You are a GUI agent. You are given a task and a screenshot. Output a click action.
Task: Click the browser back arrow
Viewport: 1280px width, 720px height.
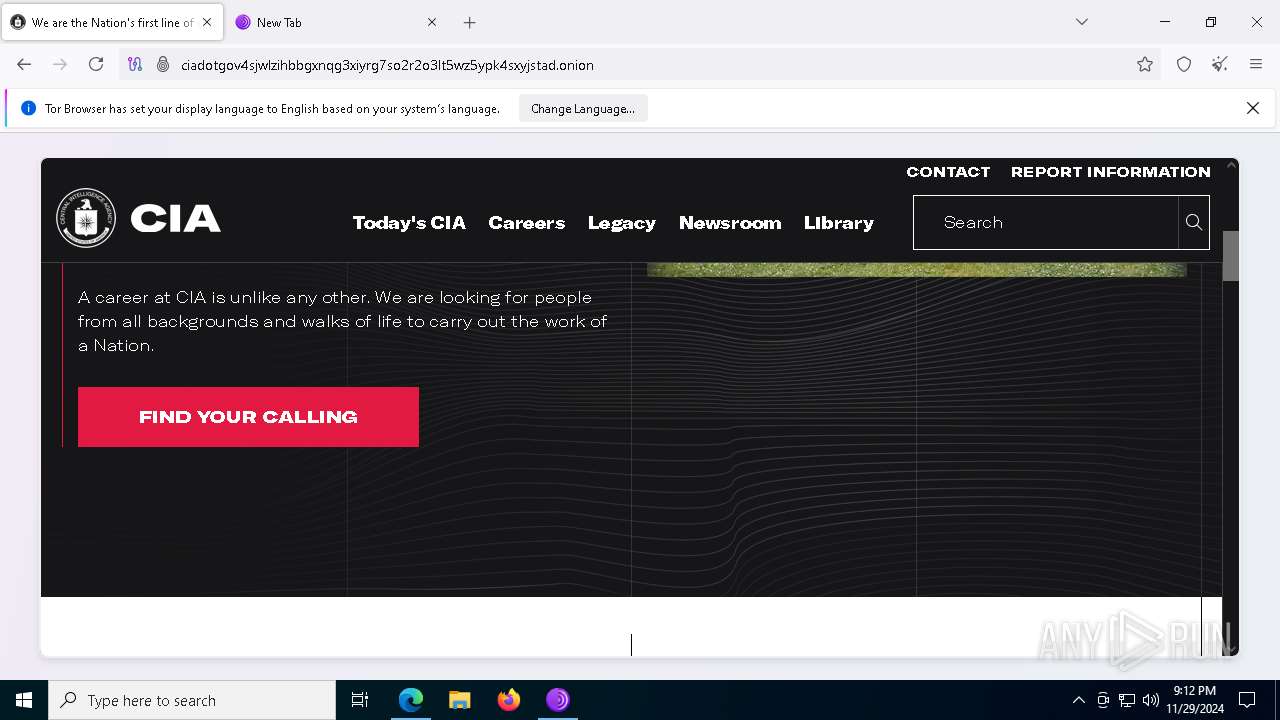(24, 65)
